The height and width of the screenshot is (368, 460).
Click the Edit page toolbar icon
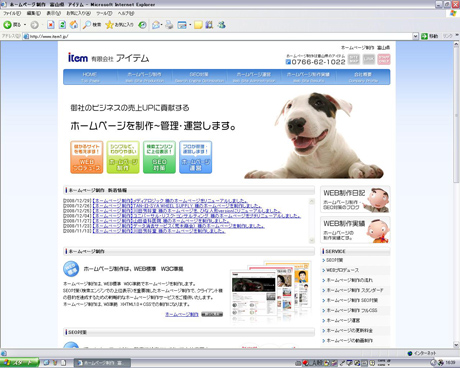coord(182,25)
